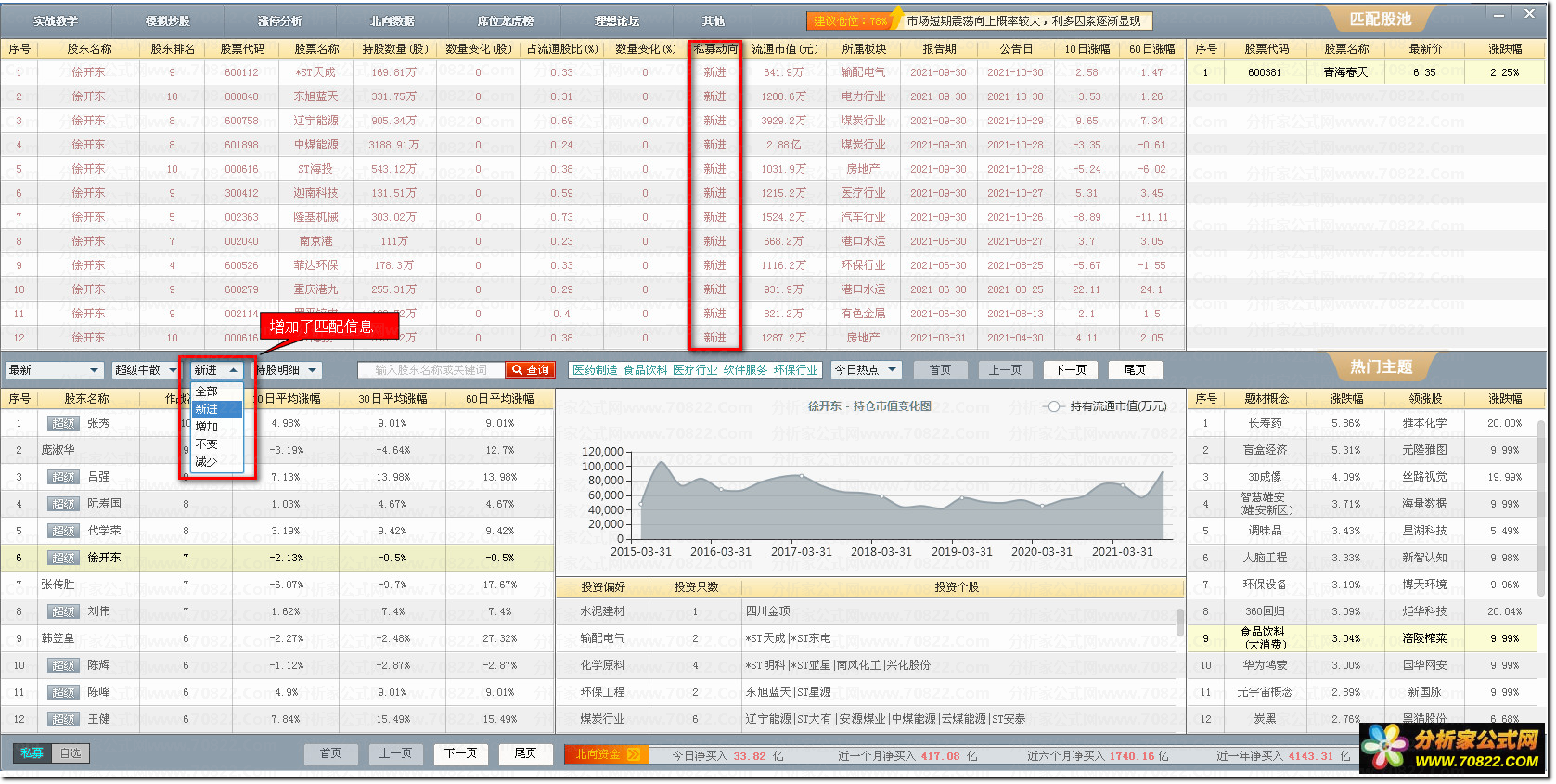
Task: Click the 查询 search button
Action: pyautogui.click(x=532, y=370)
